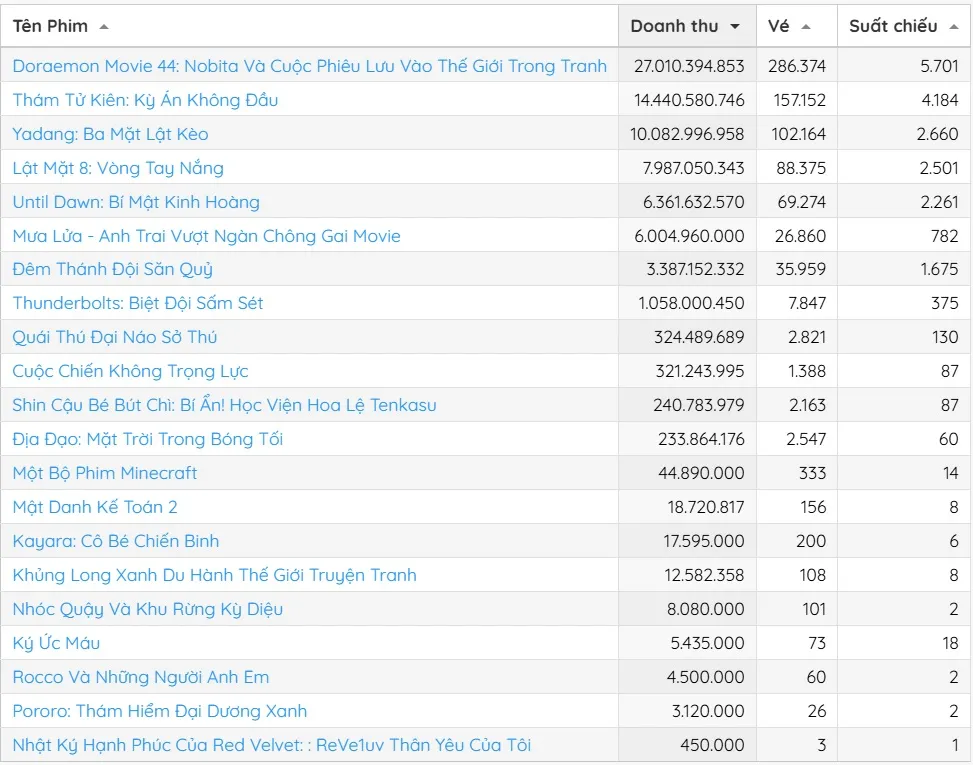Click Đêm Thánh Đội Săn Quỷ link
Image resolution: width=973 pixels, height=765 pixels.
112,270
